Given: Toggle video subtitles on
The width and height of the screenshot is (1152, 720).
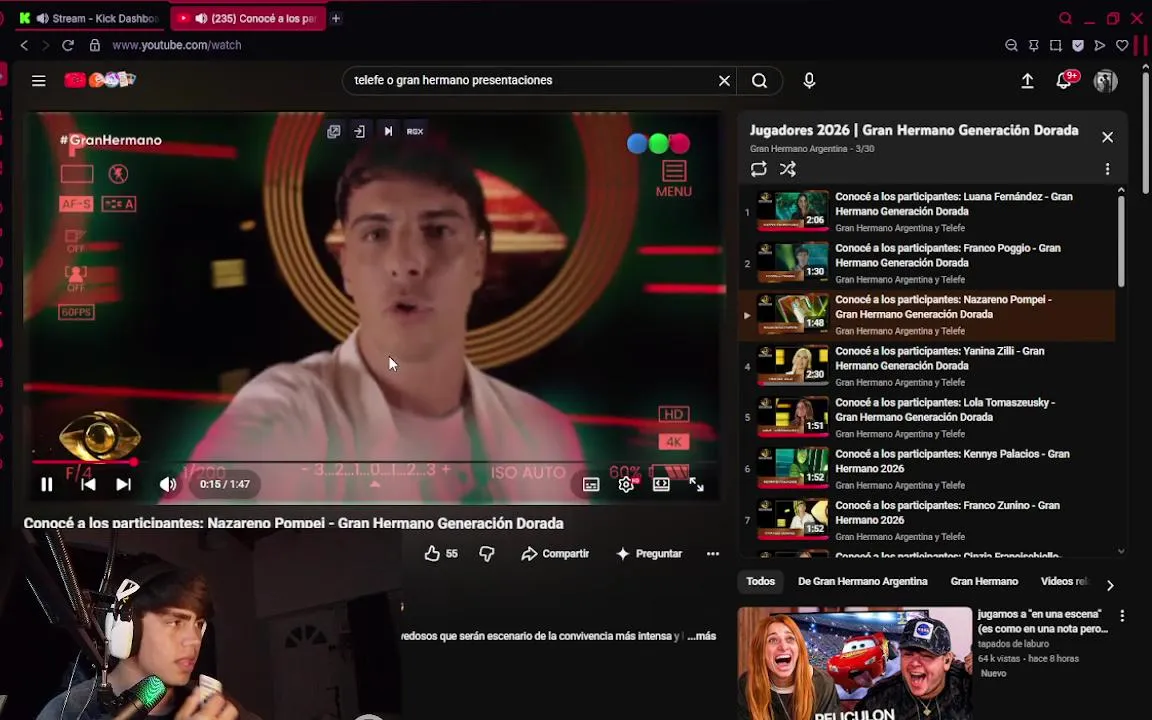Looking at the screenshot, I should tap(591, 485).
